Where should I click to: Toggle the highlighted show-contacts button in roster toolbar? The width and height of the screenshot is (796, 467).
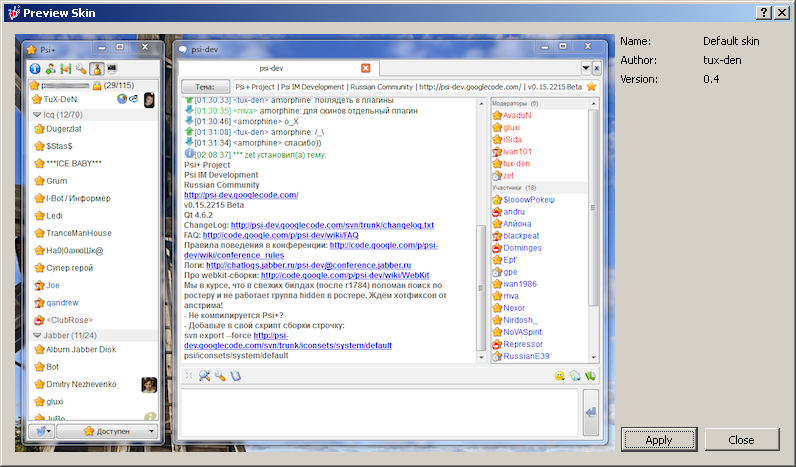click(x=96, y=69)
